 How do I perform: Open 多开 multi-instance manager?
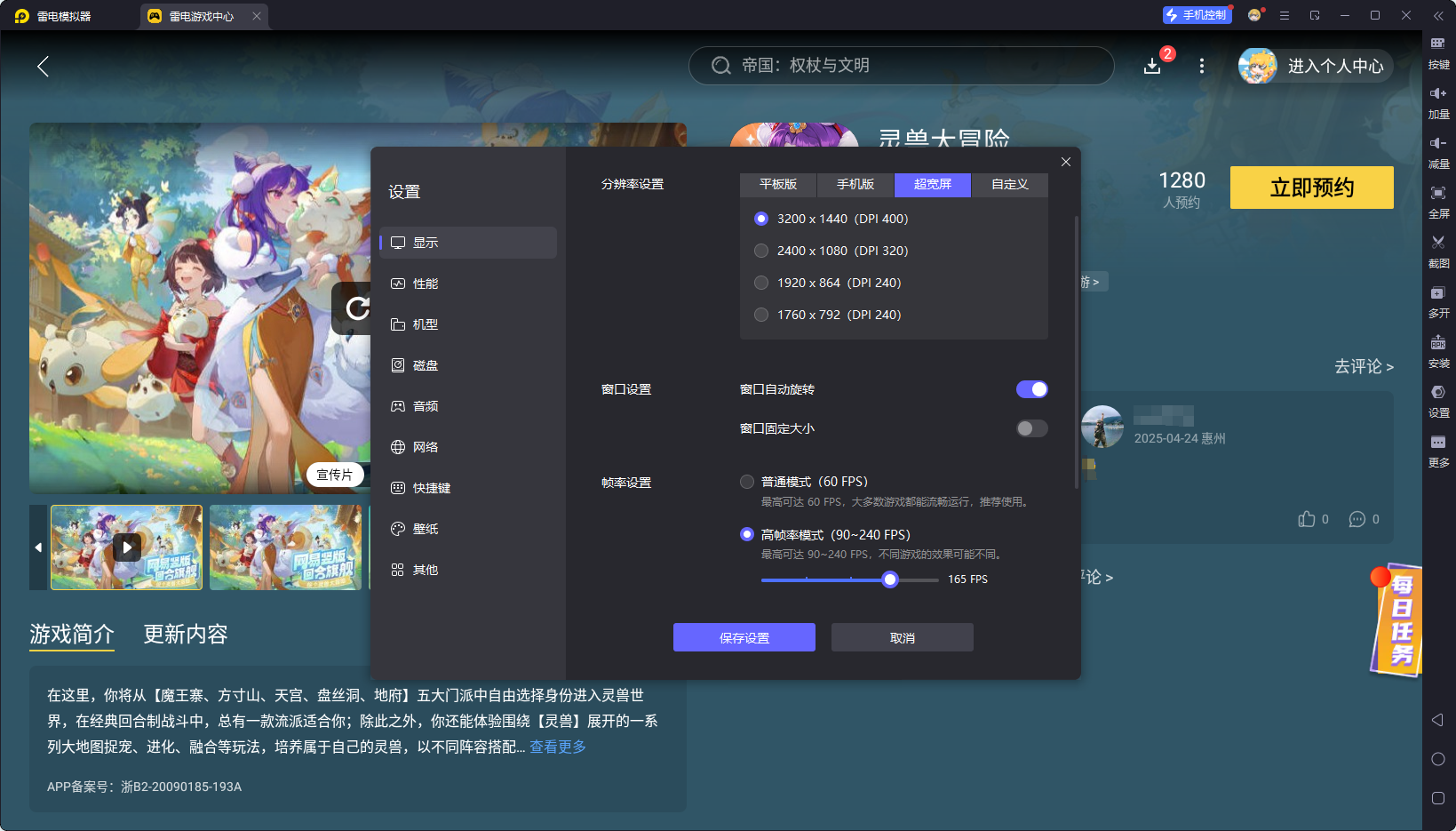1439,301
